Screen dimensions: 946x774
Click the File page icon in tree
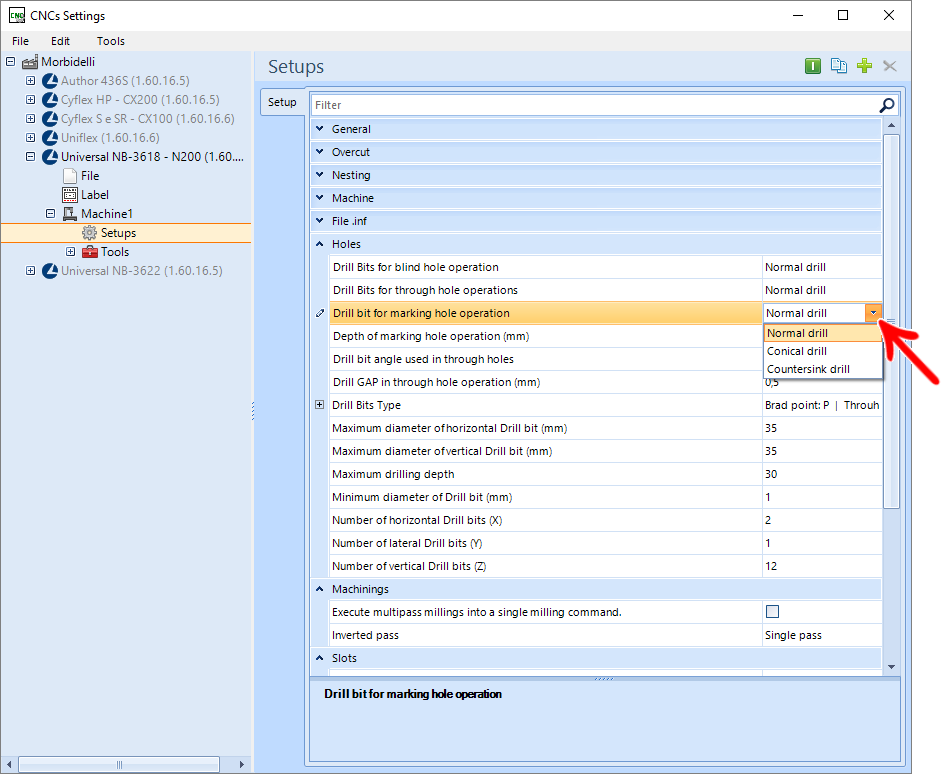click(x=70, y=176)
